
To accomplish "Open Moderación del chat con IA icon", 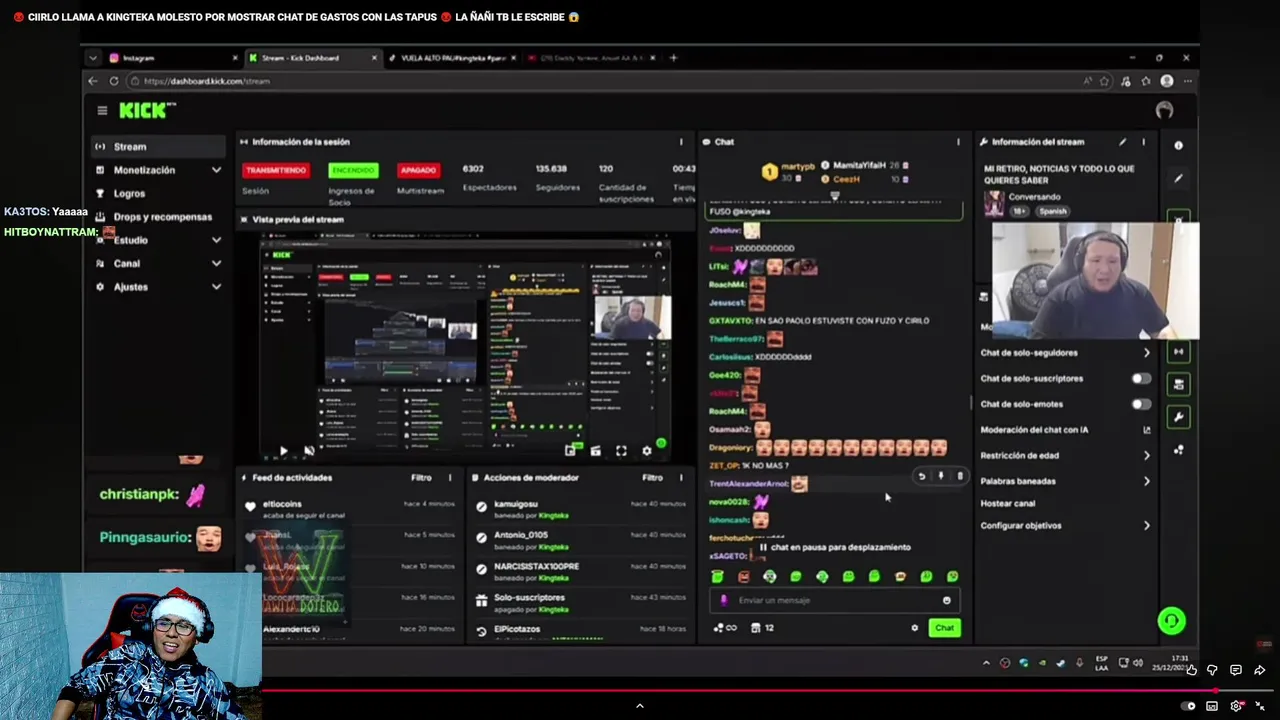I will click(x=1146, y=430).
